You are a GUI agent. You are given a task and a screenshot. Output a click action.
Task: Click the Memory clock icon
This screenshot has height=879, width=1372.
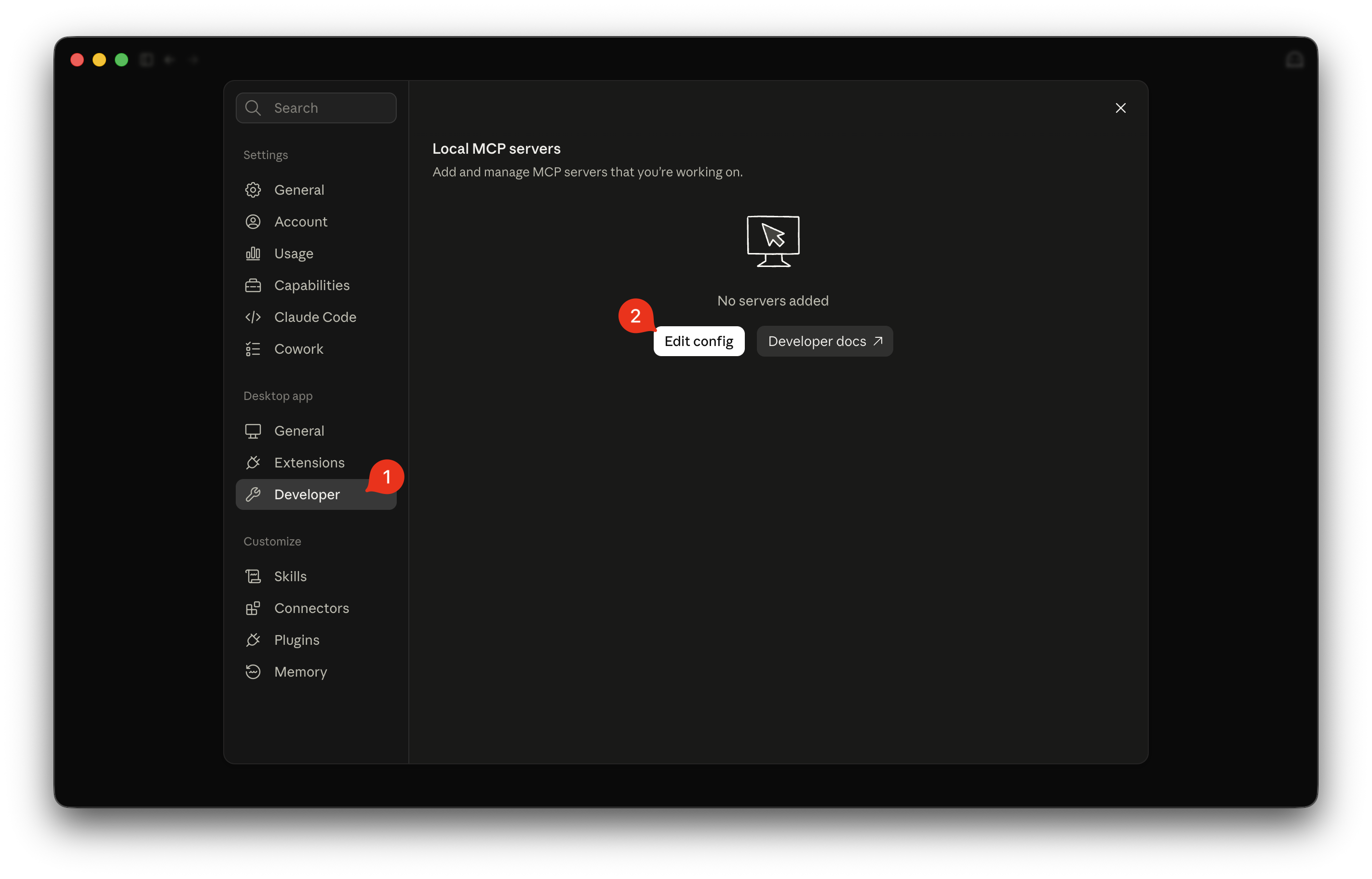coord(253,672)
